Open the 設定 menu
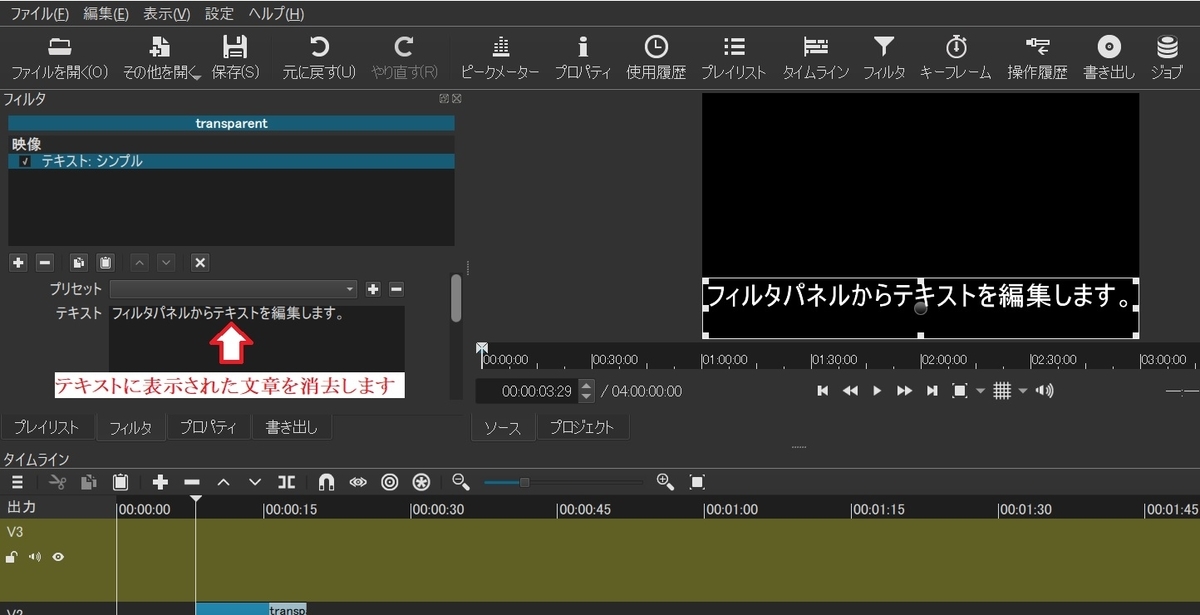 (219, 14)
